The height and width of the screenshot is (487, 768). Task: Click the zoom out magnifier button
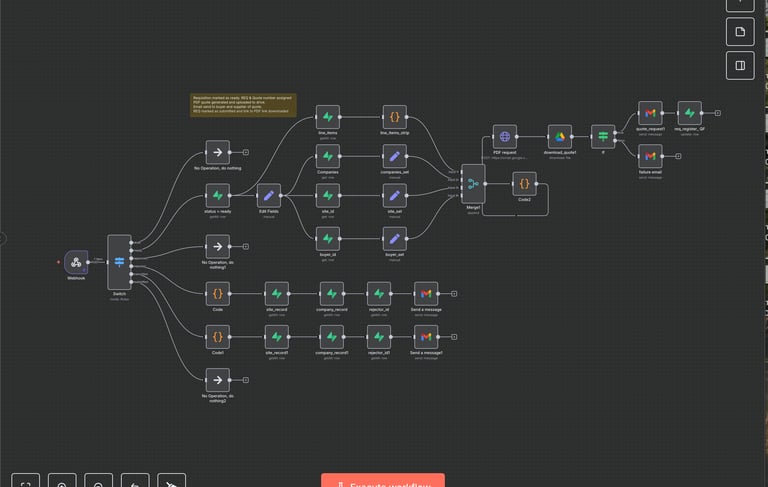[x=98, y=481]
